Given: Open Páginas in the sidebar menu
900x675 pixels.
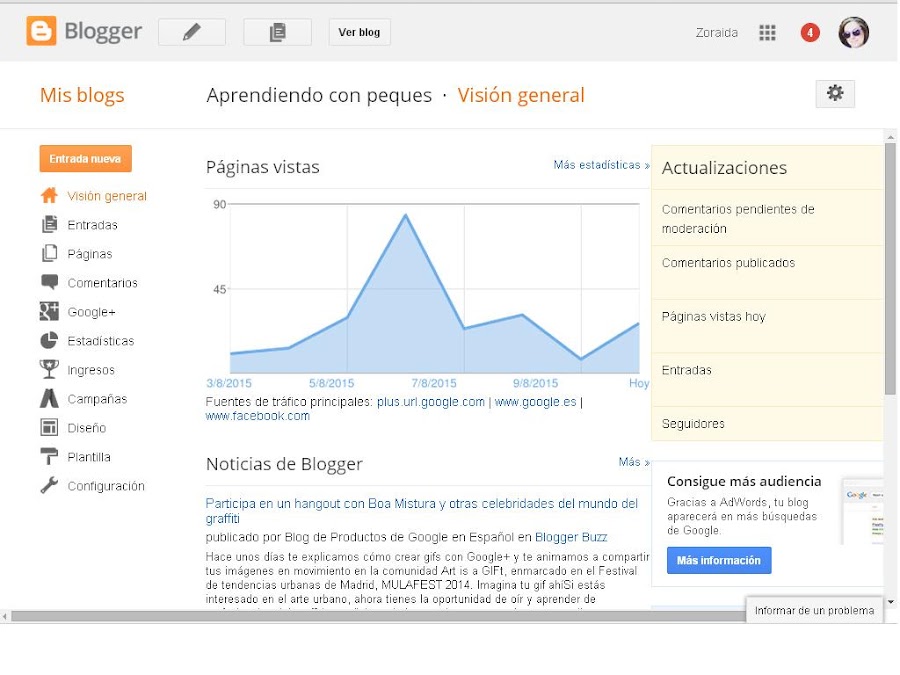Looking at the screenshot, I should tap(90, 254).
